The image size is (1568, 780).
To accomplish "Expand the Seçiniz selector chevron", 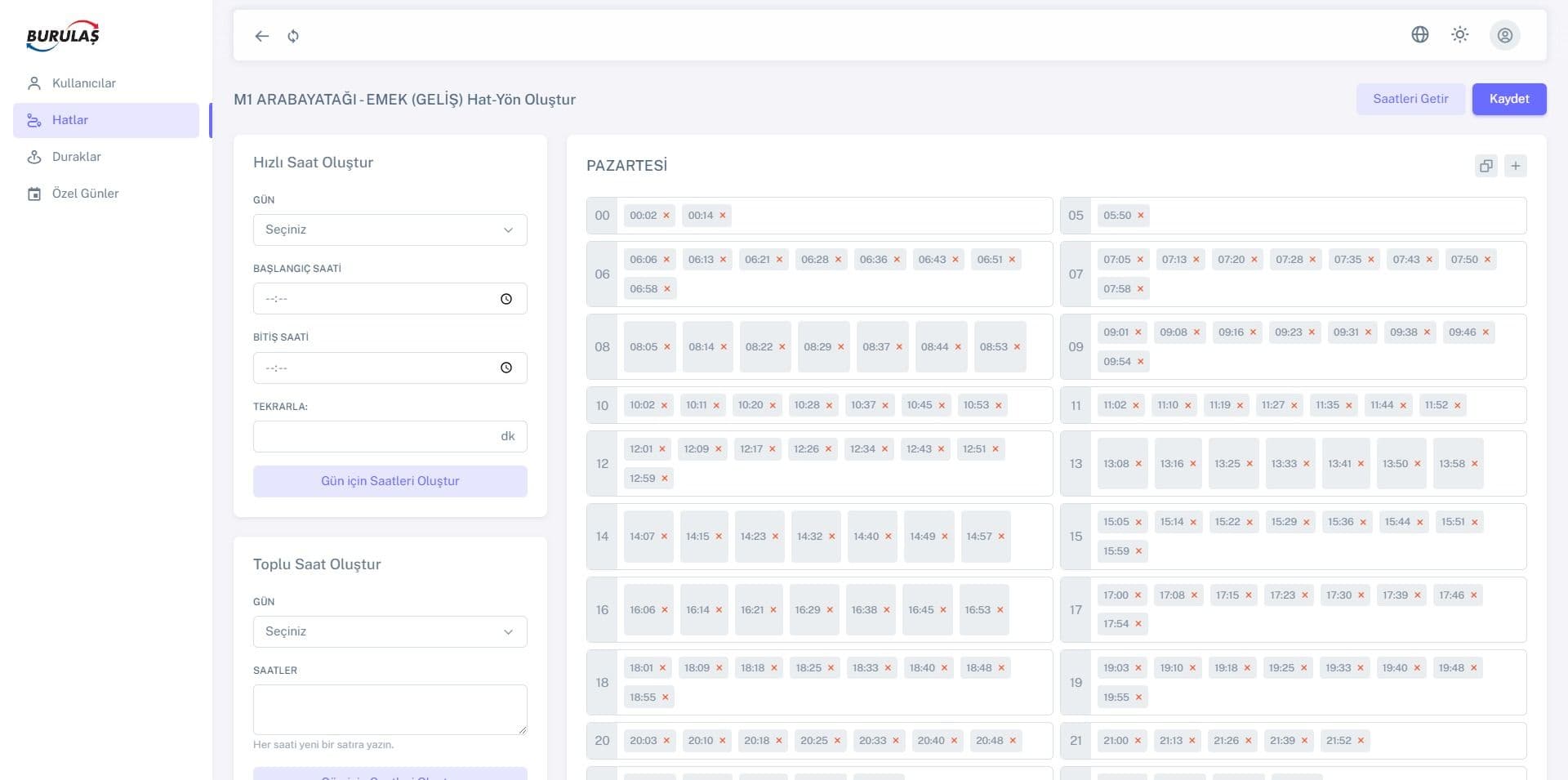I will coord(507,230).
